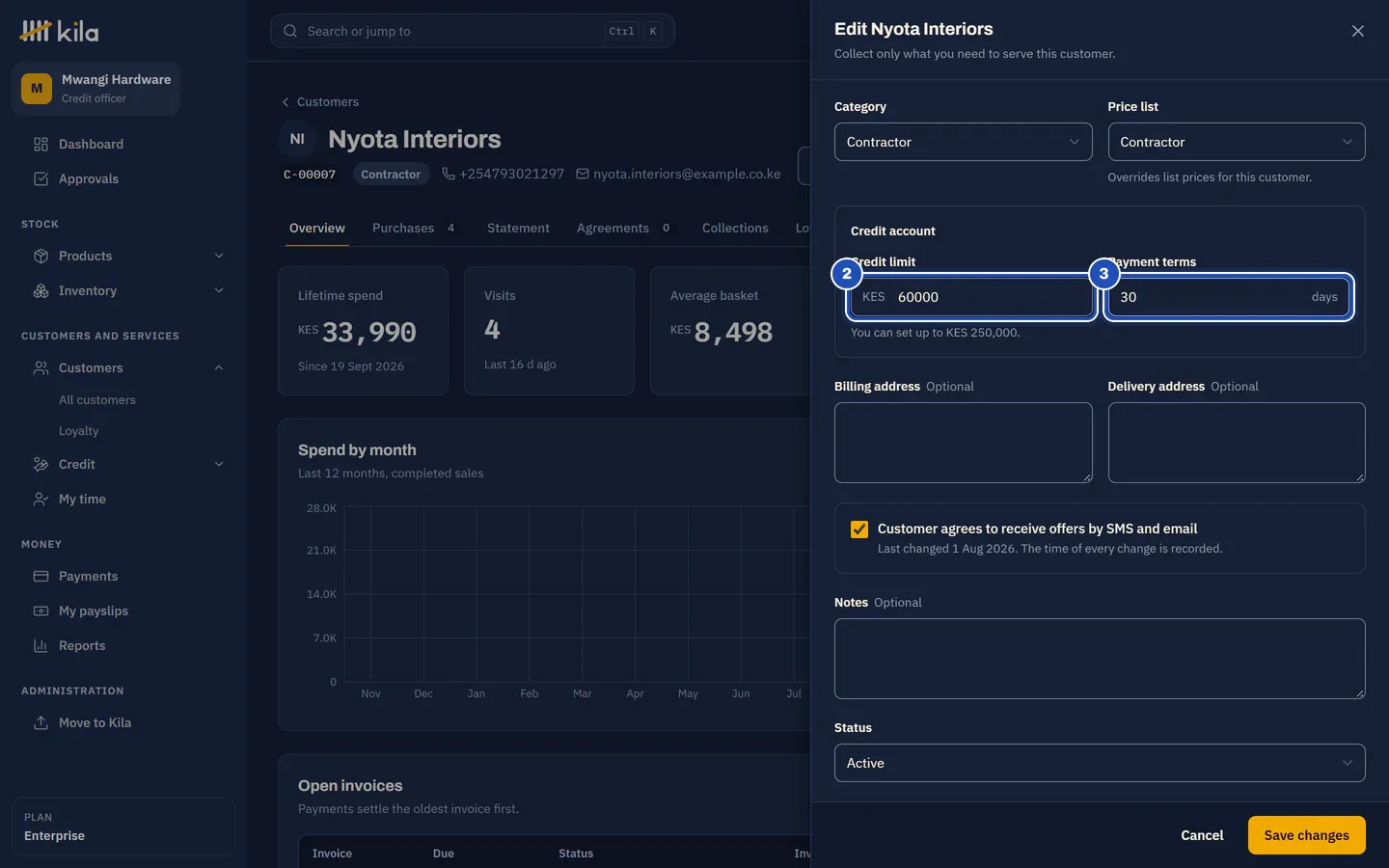Open the Agreements tab
This screenshot has width=1389, height=868.
623,228
